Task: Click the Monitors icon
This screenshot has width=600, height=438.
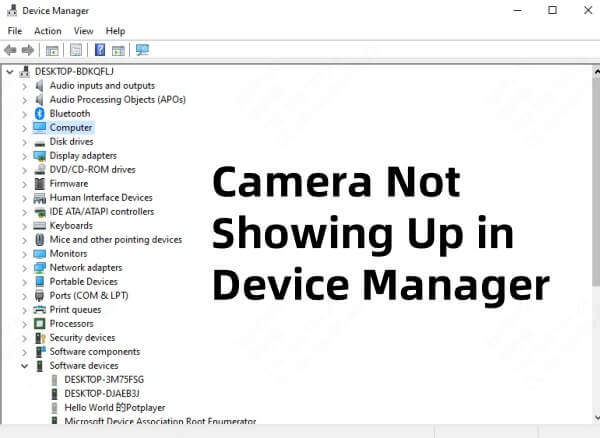Action: [39, 254]
